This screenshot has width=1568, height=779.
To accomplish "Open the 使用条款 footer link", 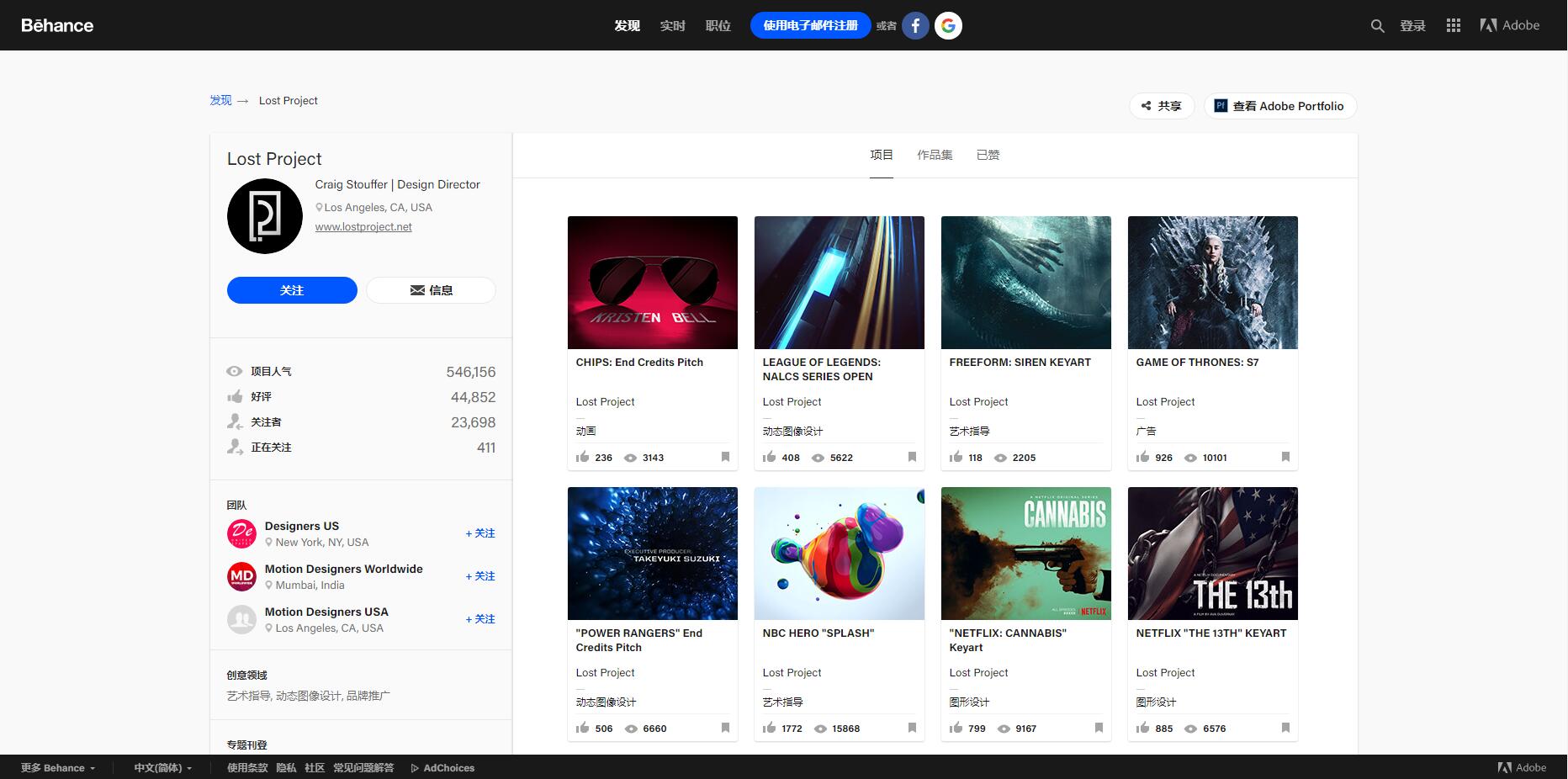I will point(247,768).
